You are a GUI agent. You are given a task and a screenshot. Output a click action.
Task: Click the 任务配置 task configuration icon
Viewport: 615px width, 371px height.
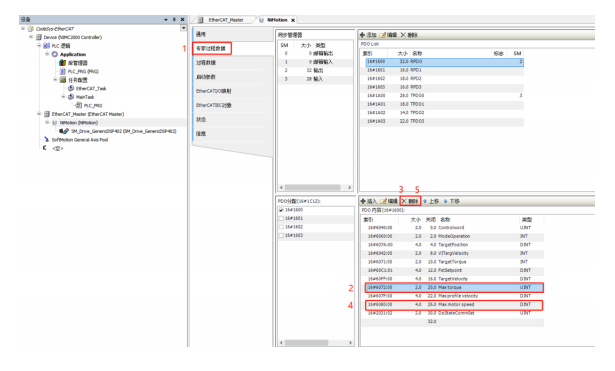pyautogui.click(x=63, y=80)
